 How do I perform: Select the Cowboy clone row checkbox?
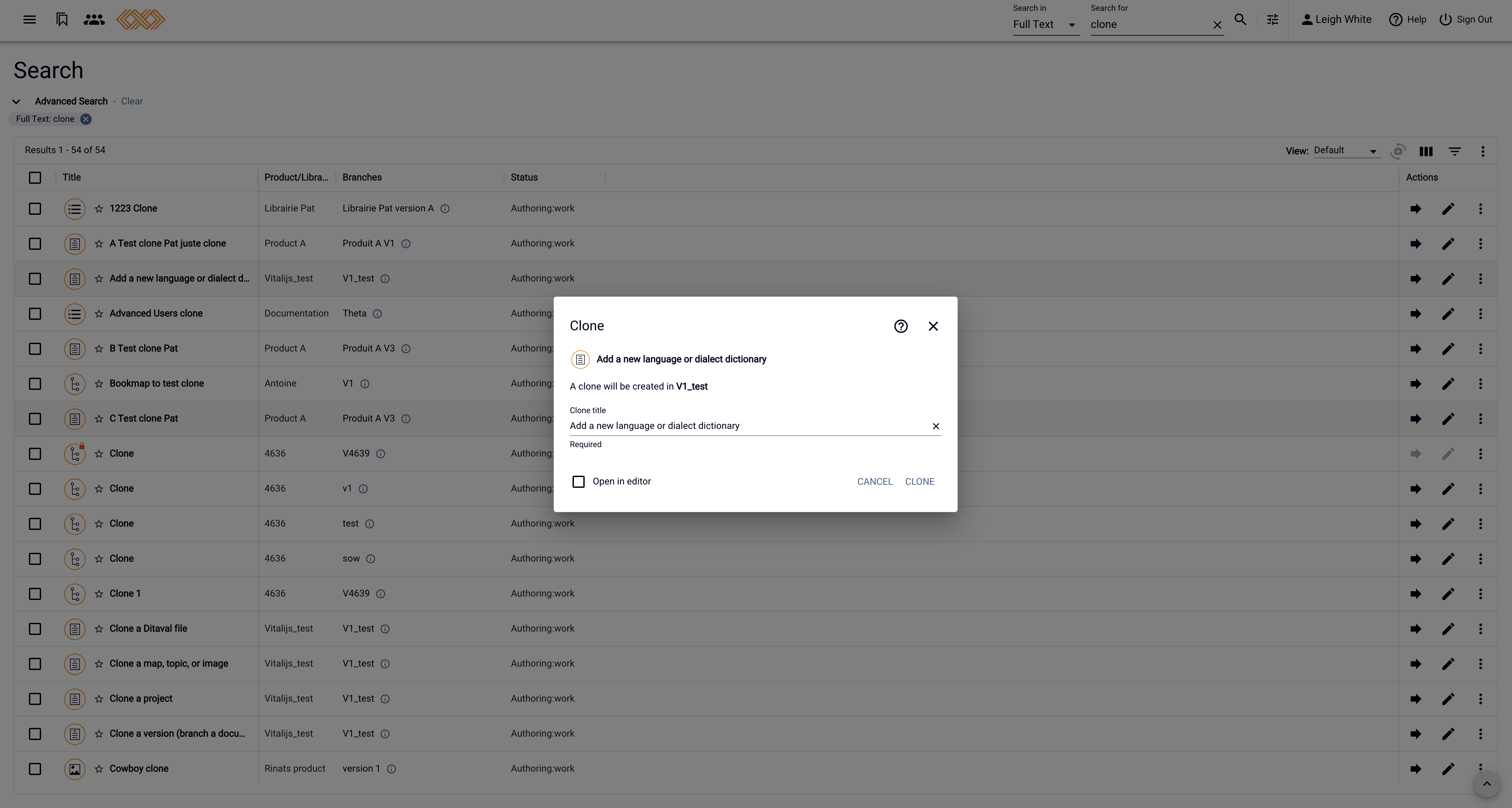click(x=35, y=769)
